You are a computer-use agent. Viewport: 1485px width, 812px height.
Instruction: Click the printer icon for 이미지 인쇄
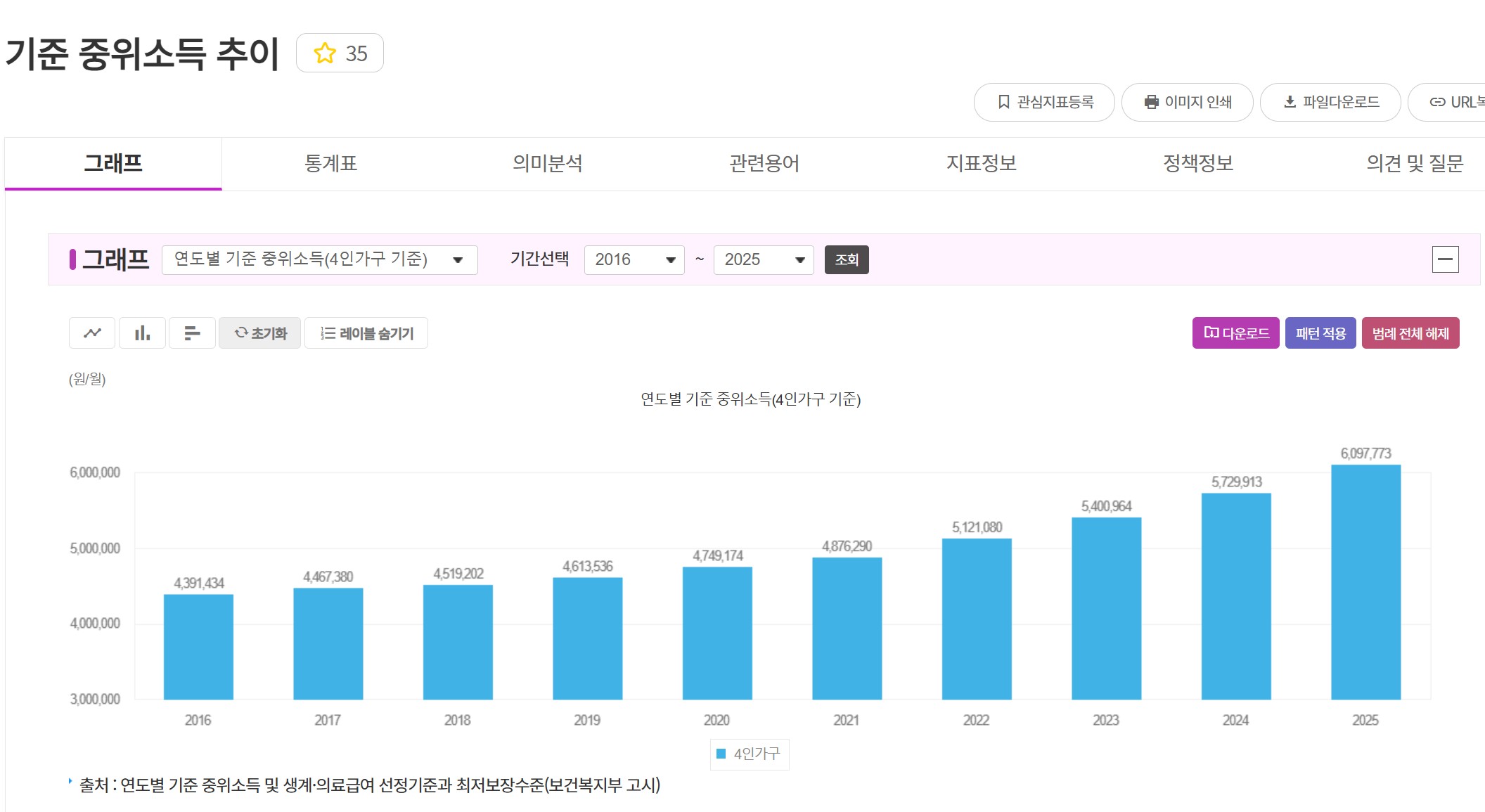[1150, 102]
